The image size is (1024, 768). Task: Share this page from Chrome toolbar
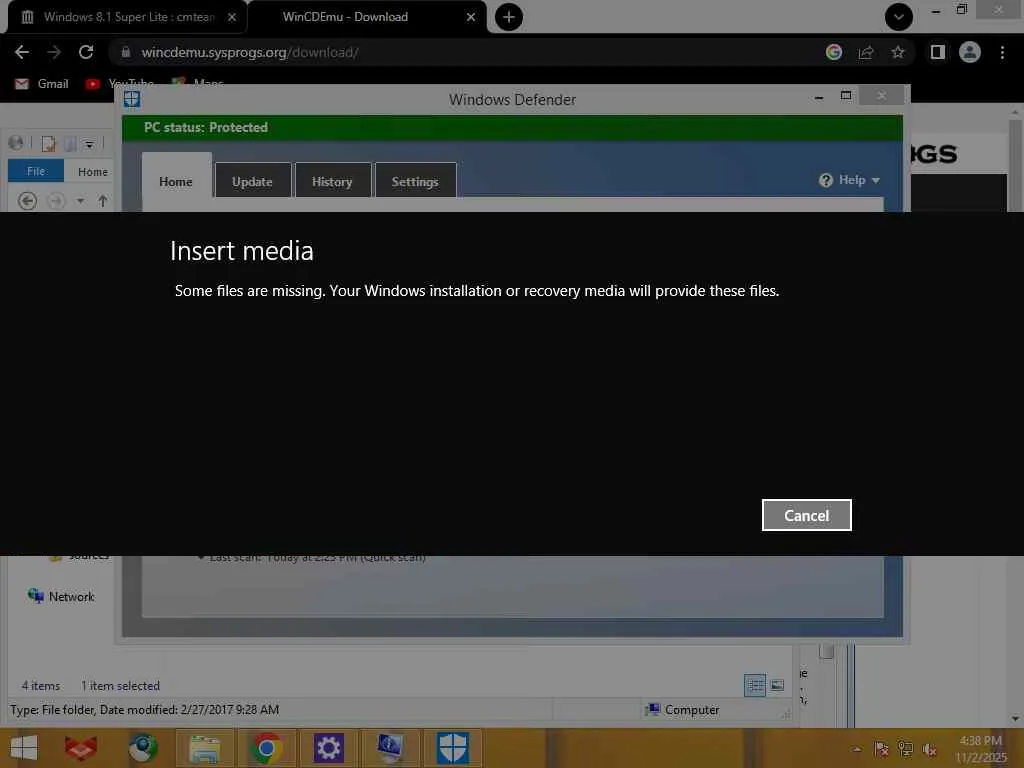866,52
